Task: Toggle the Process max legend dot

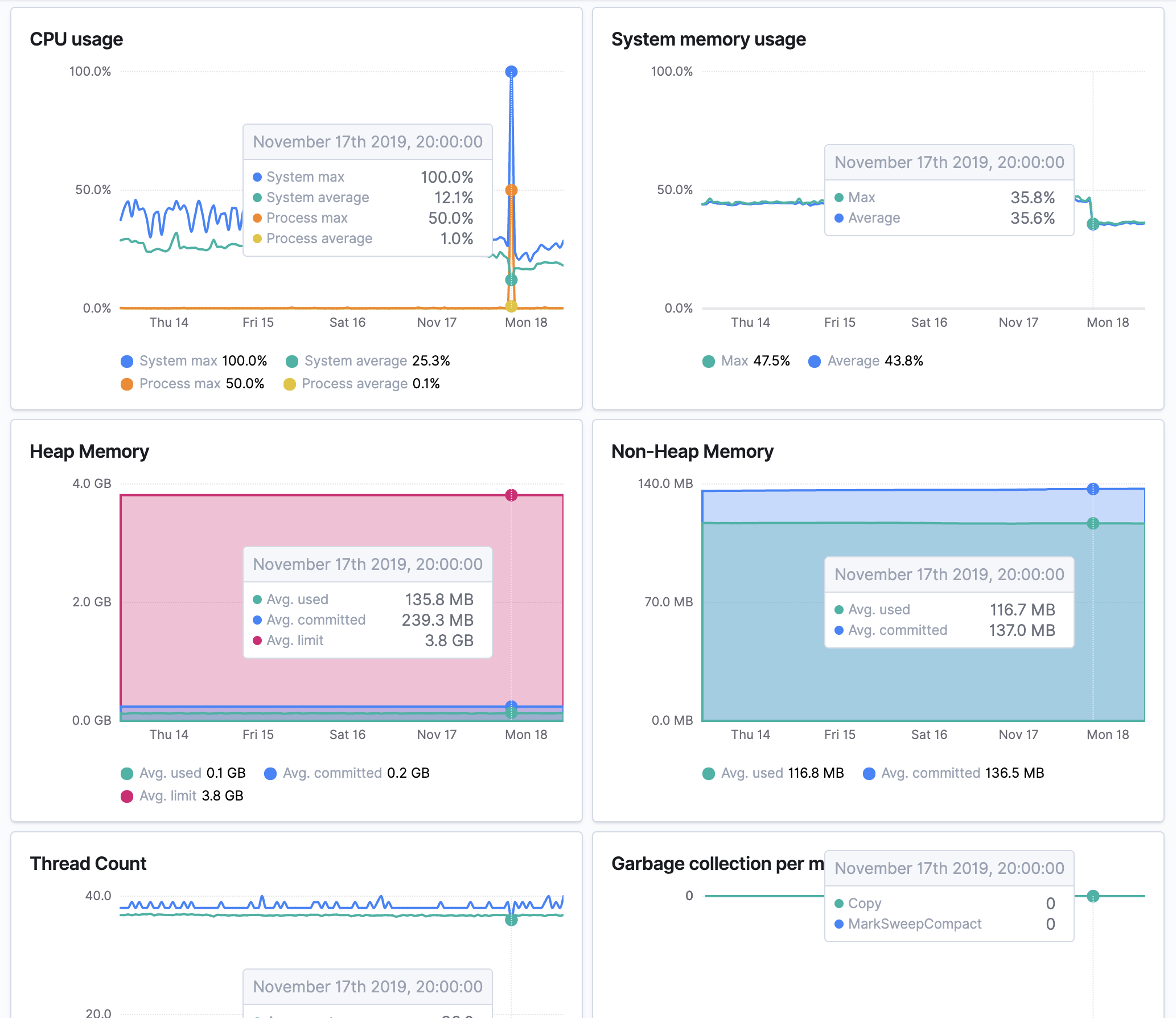Action: tap(126, 383)
